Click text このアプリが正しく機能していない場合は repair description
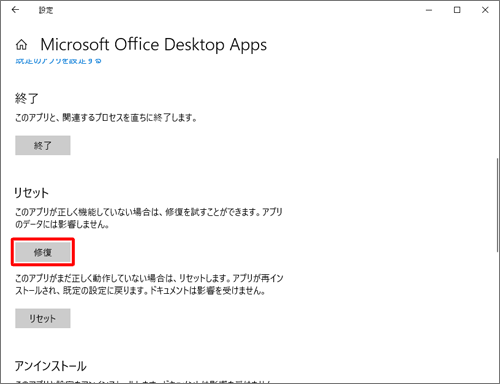Image resolution: width=500 pixels, height=384 pixels. click(149, 218)
